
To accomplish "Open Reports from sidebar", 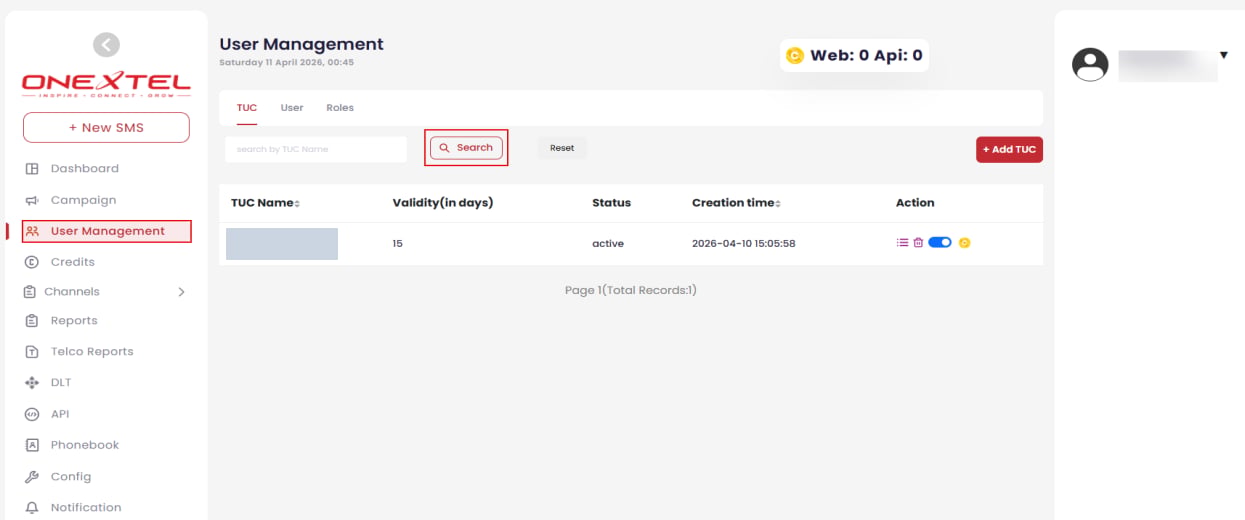I will [74, 321].
